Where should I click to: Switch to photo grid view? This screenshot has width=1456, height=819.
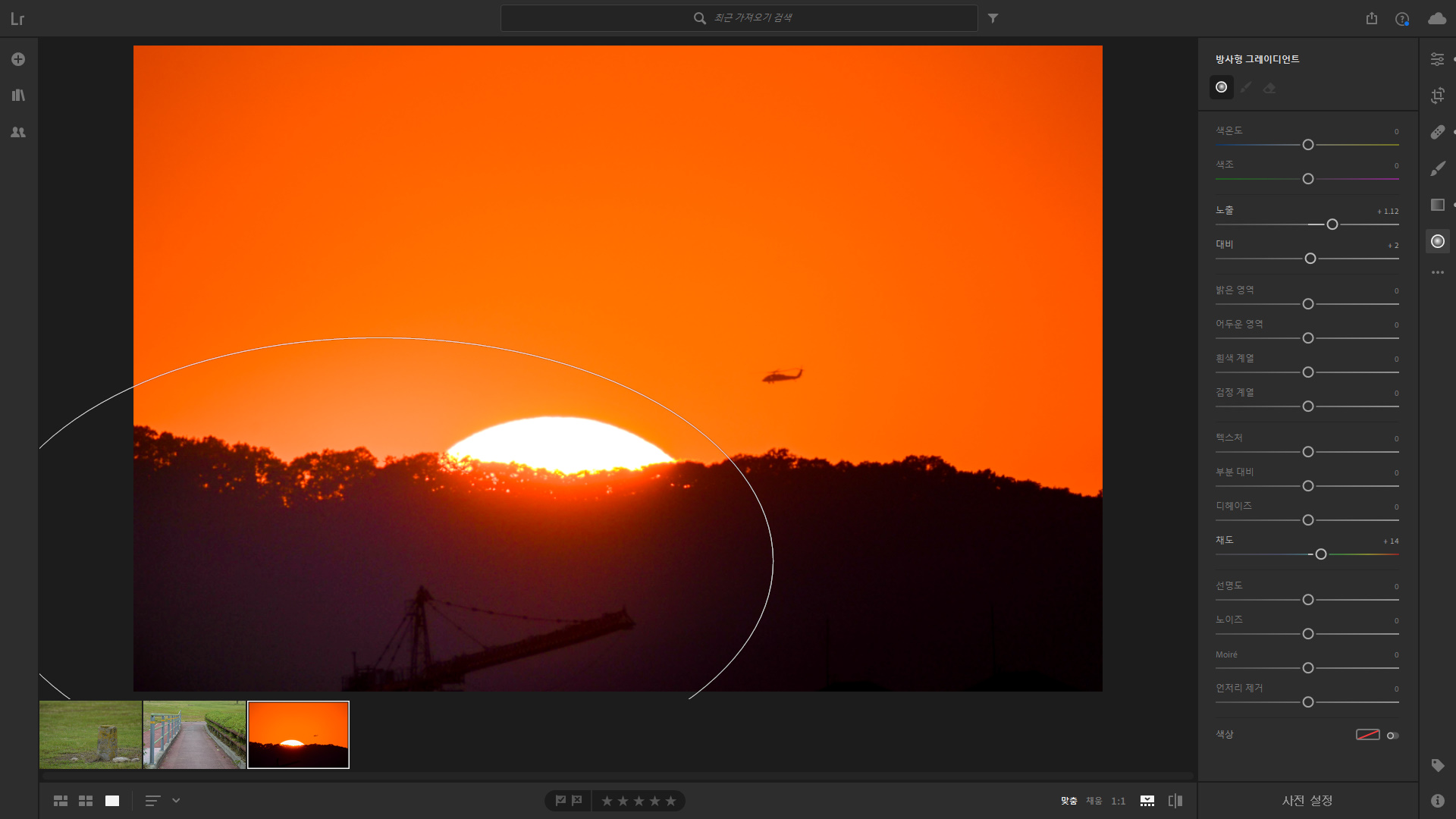(x=61, y=801)
